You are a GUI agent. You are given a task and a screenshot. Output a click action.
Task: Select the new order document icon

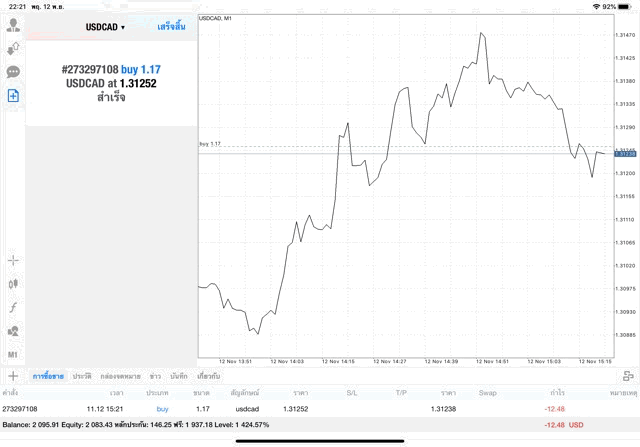coord(13,96)
